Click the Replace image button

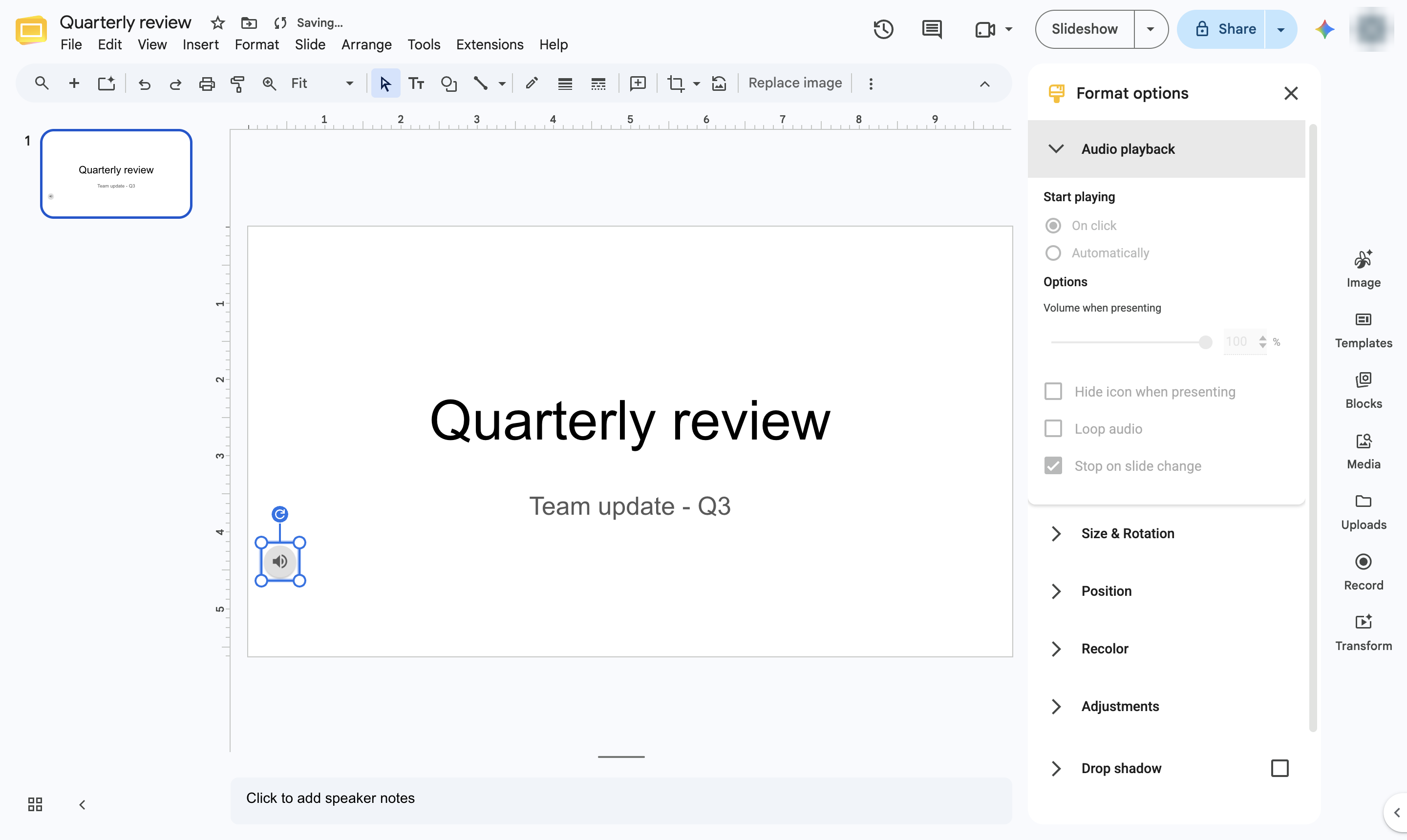[794, 83]
